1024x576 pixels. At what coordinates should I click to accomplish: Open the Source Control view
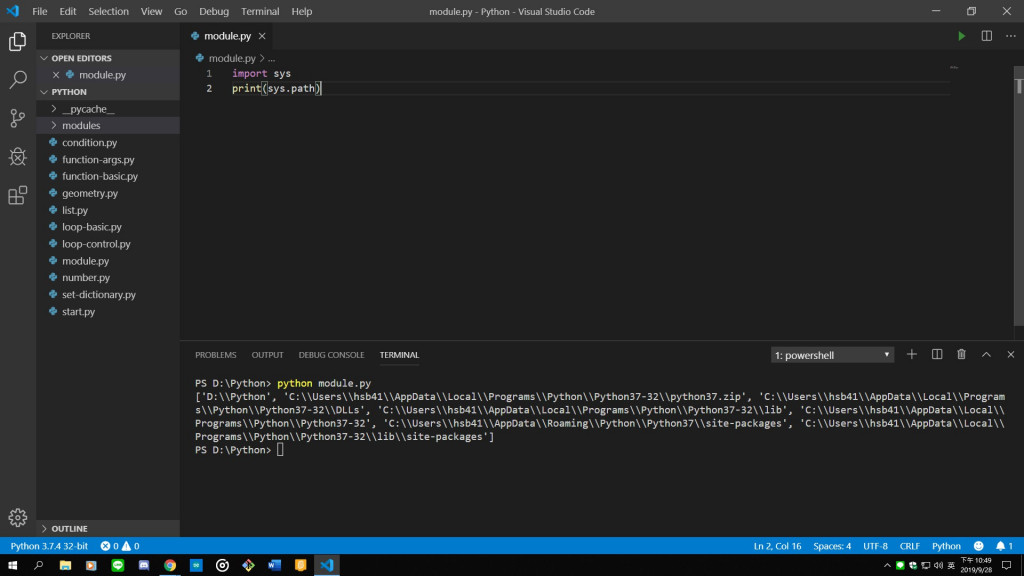pyautogui.click(x=18, y=118)
